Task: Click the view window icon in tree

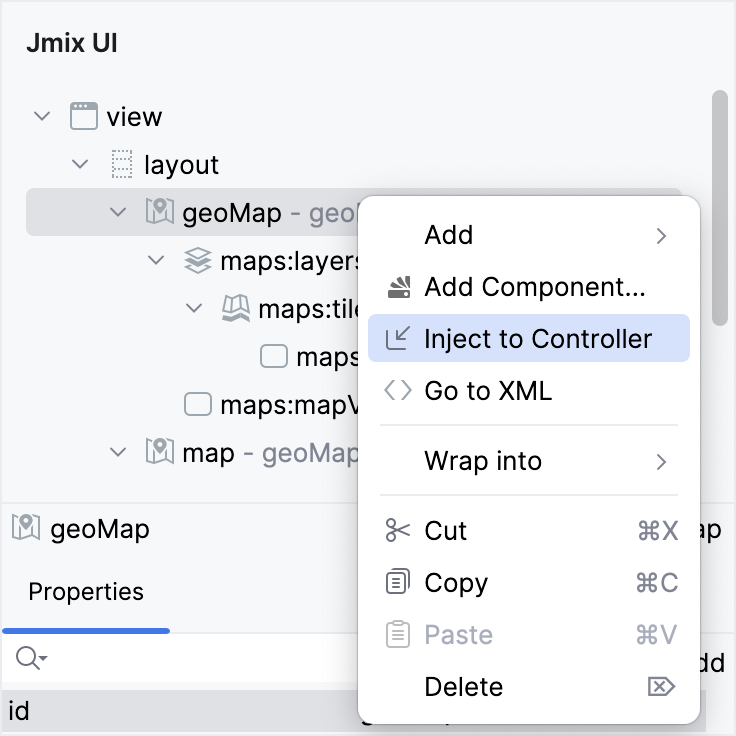Action: [x=84, y=116]
